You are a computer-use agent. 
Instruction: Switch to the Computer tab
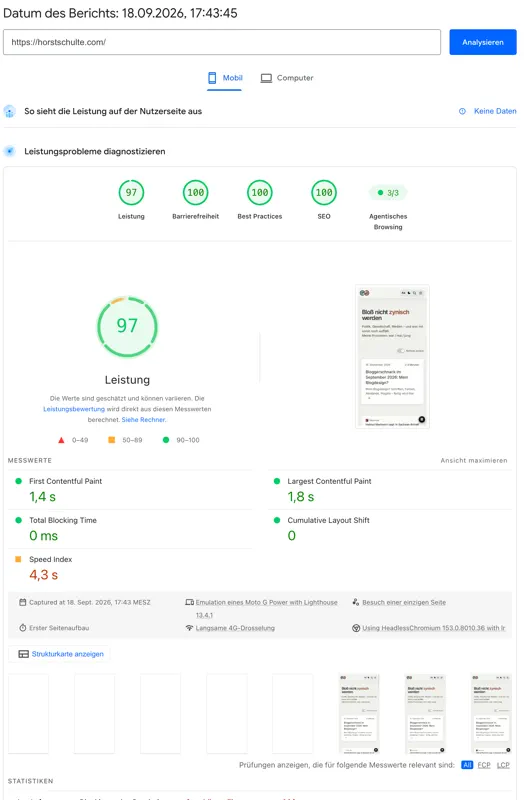(x=287, y=78)
